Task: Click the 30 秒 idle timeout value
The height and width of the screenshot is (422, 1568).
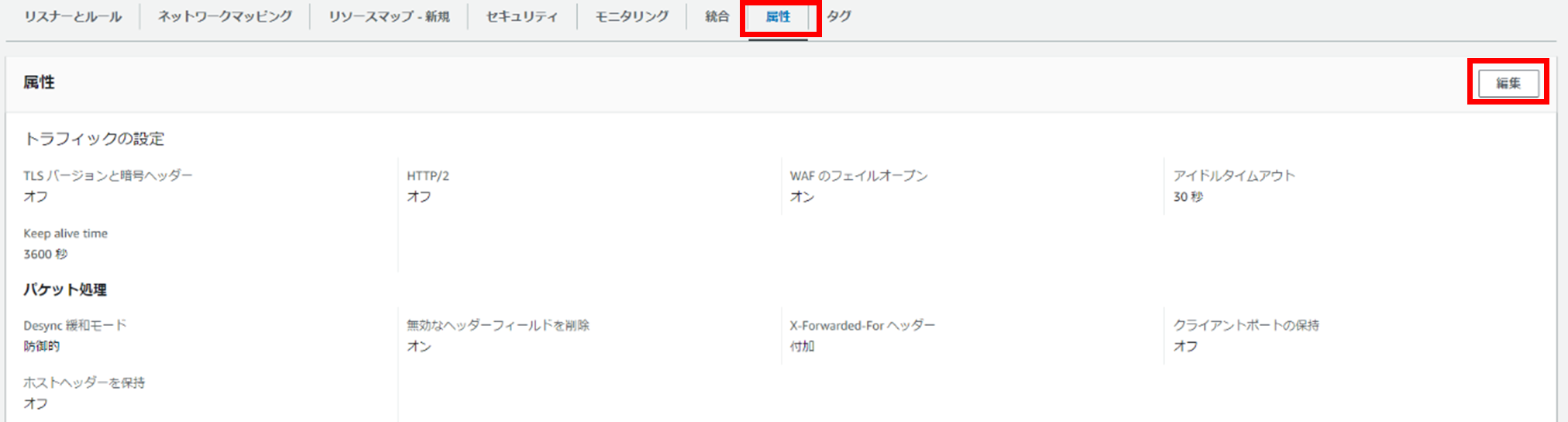Action: pos(1188,197)
